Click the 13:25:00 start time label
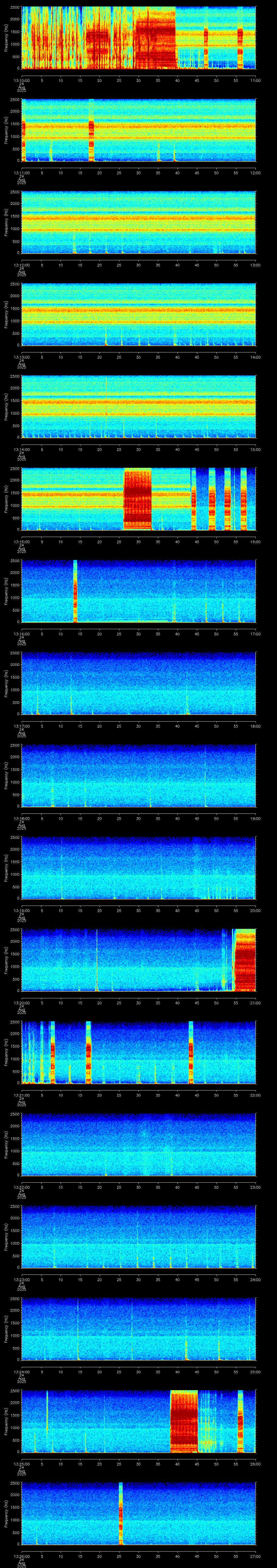Image resolution: width=277 pixels, height=1568 pixels. tap(21, 1464)
